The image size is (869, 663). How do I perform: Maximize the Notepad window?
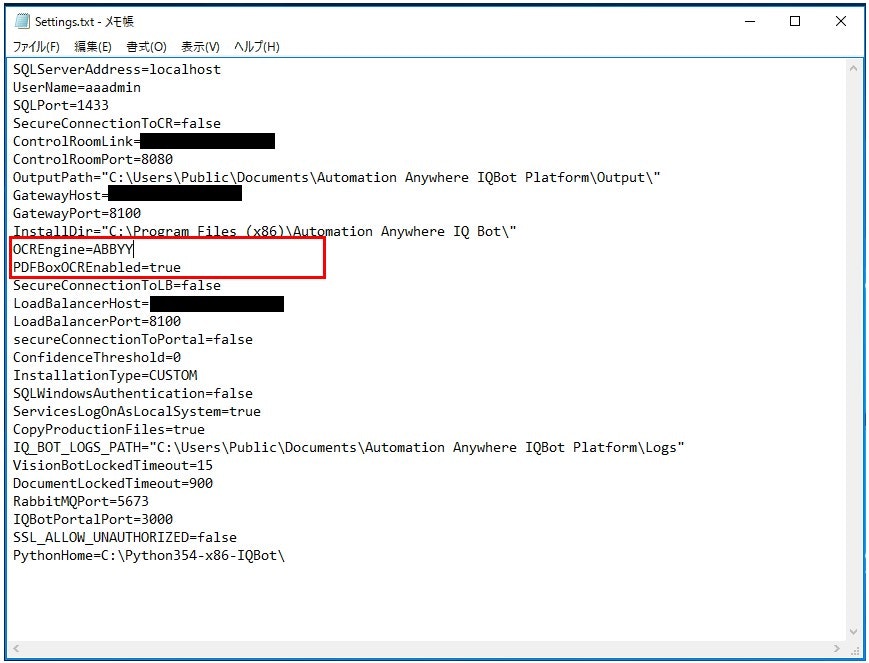pos(795,21)
